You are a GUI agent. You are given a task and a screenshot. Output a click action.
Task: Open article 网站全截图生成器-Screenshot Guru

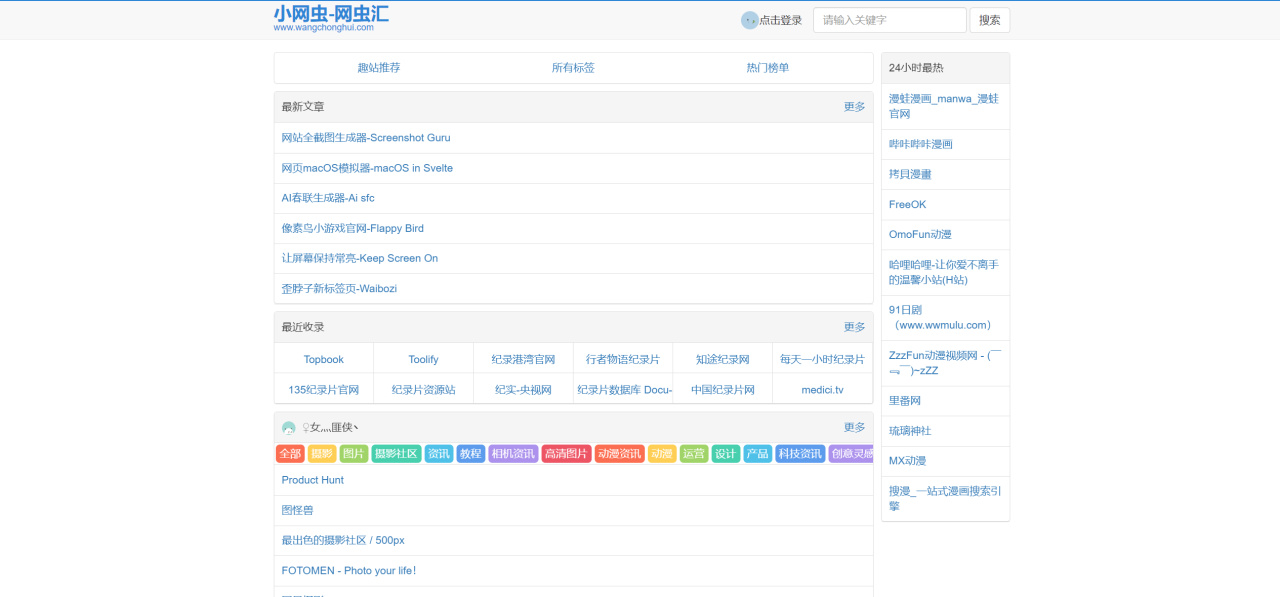point(366,138)
